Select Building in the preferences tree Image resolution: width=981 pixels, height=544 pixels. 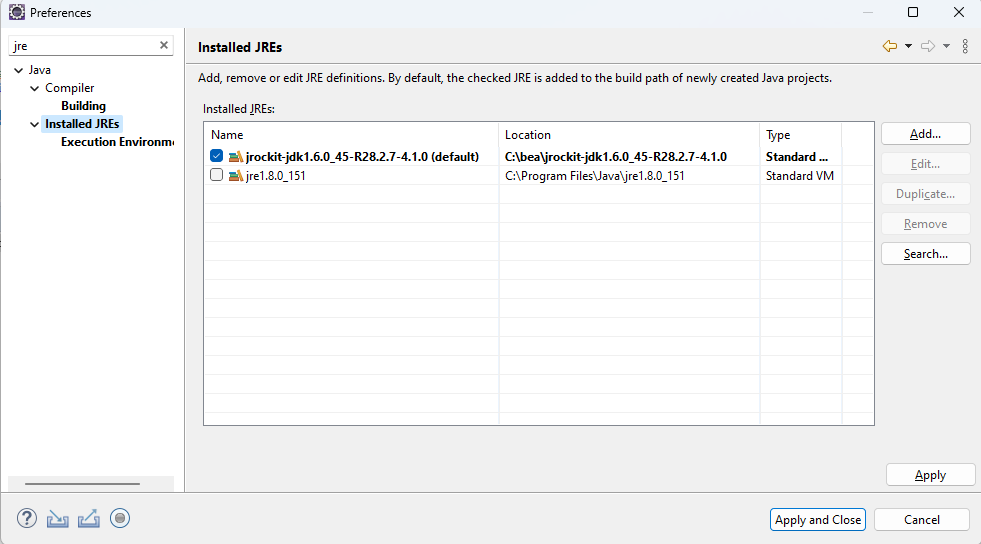[83, 106]
